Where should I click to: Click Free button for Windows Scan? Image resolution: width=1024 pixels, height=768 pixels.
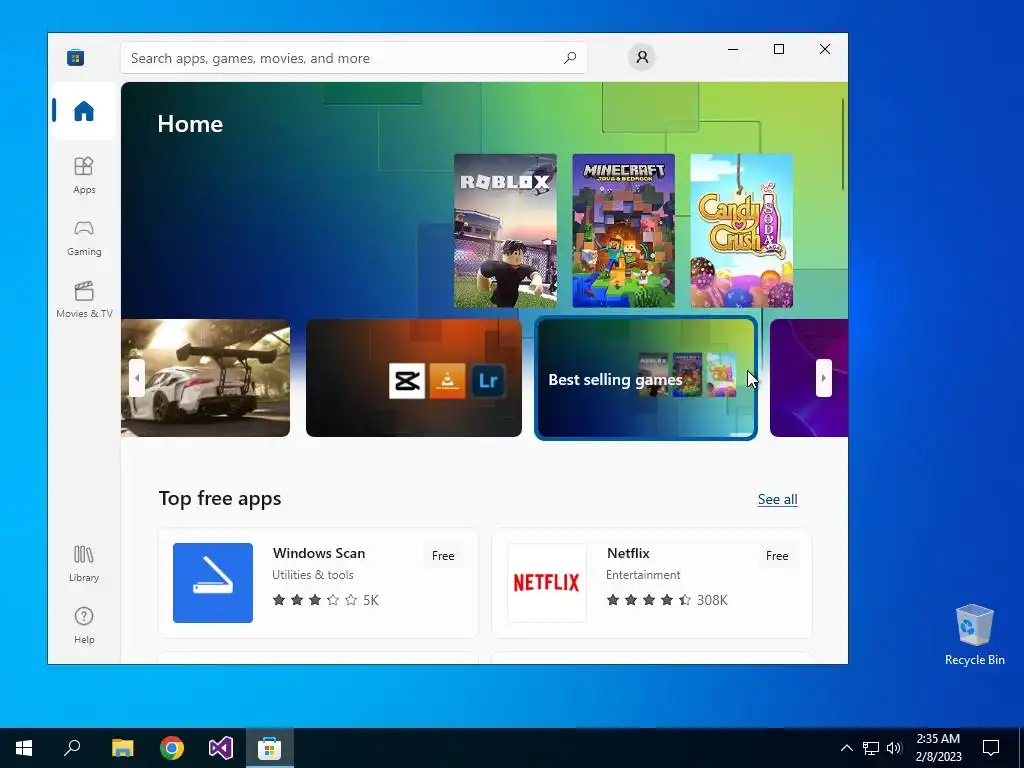click(x=443, y=556)
